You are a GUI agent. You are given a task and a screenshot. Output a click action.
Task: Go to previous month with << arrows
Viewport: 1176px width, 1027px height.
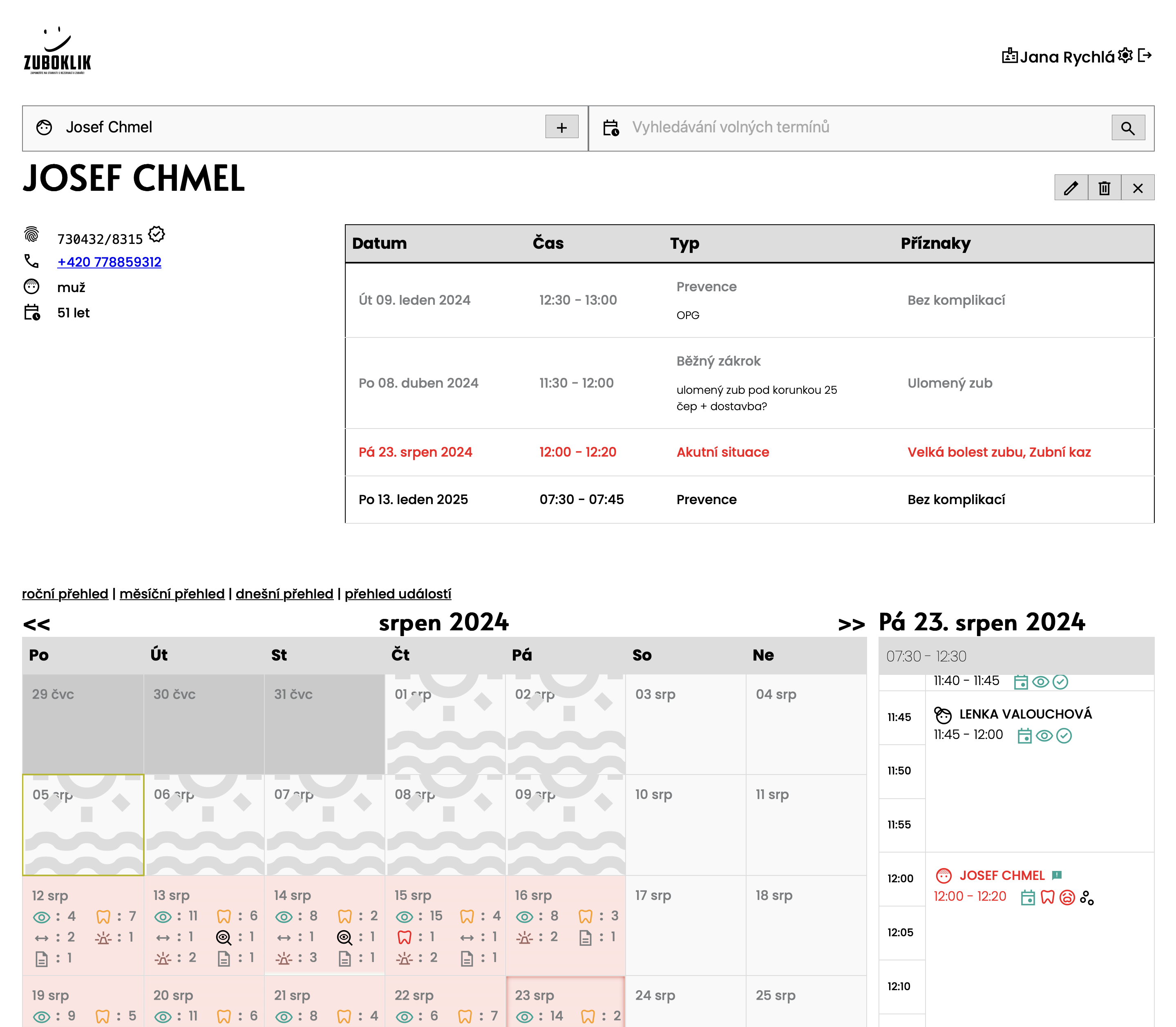click(37, 624)
